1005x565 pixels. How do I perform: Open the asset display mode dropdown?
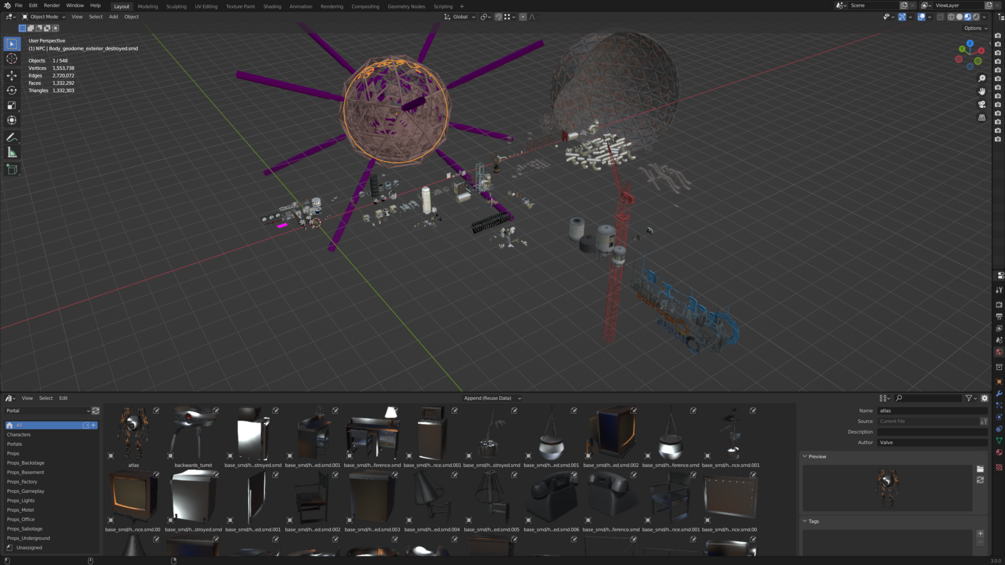coord(885,398)
